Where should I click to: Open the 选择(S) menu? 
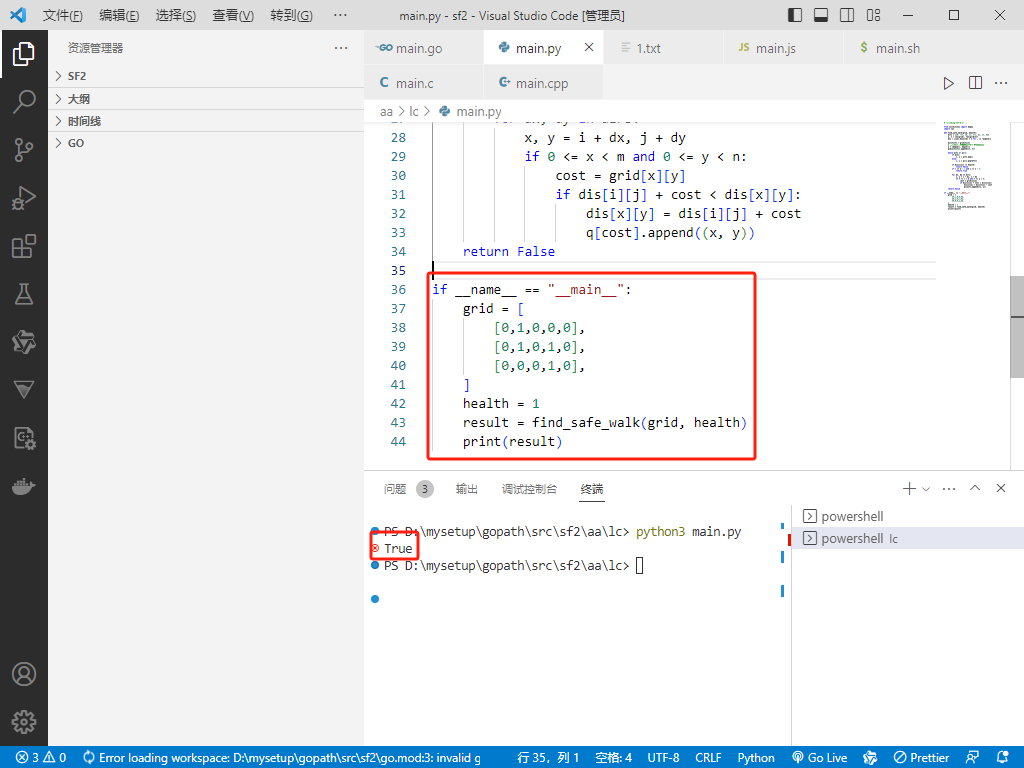tap(176, 15)
